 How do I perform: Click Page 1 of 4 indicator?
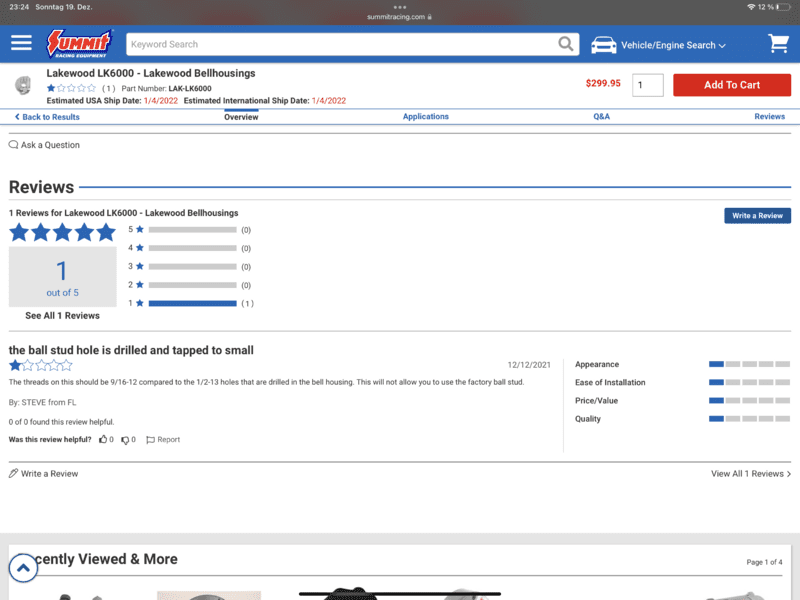click(764, 562)
